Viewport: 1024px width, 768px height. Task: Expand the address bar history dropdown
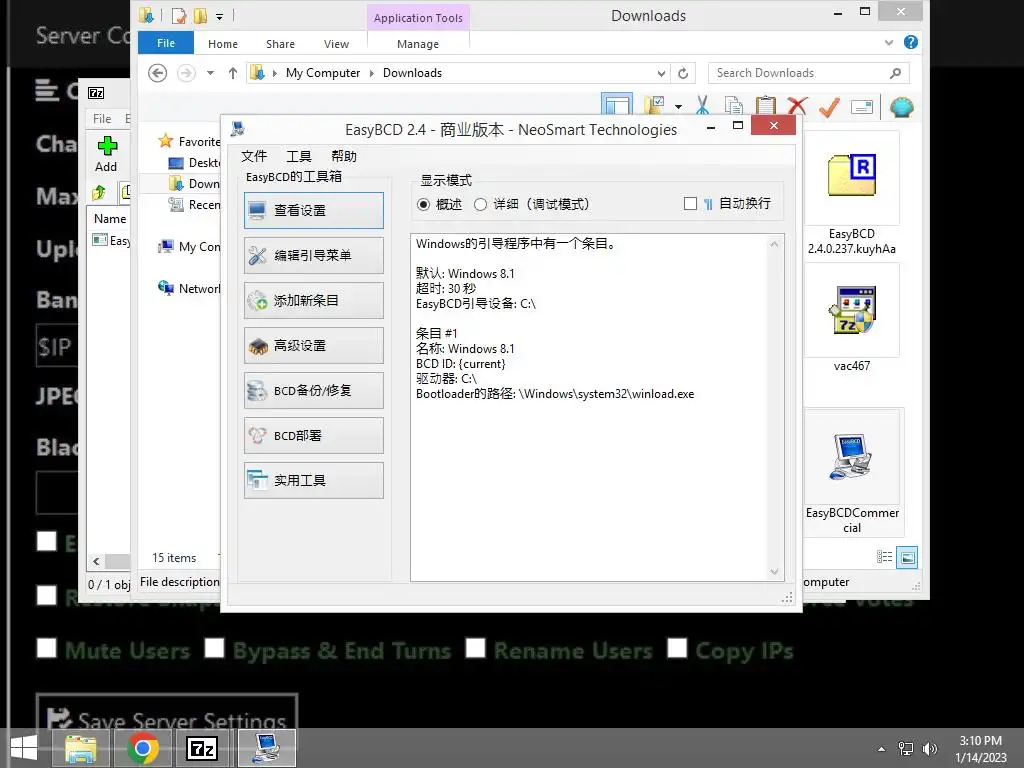point(661,73)
